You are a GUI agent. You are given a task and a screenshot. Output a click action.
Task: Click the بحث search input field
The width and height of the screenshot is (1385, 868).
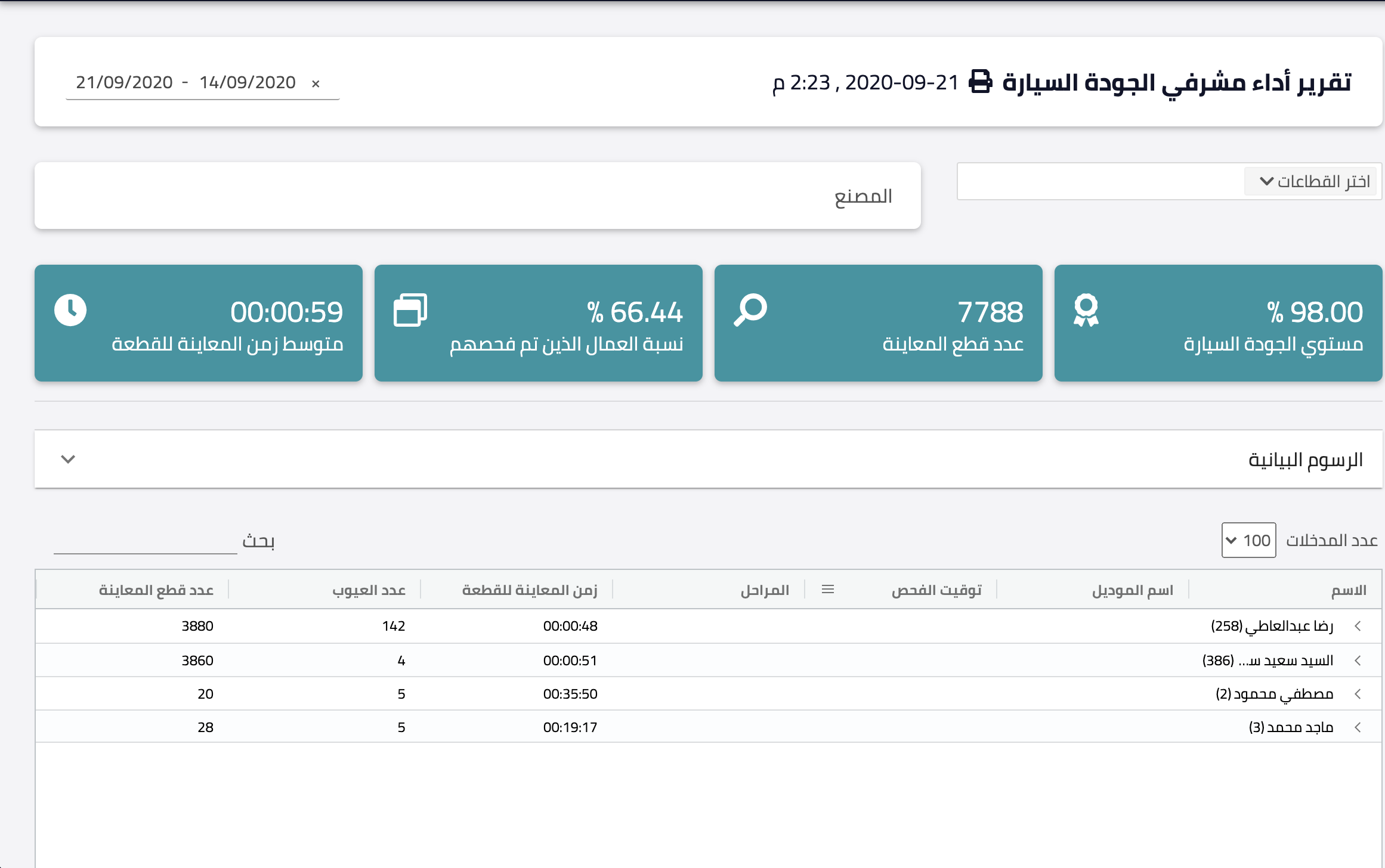[x=146, y=541]
